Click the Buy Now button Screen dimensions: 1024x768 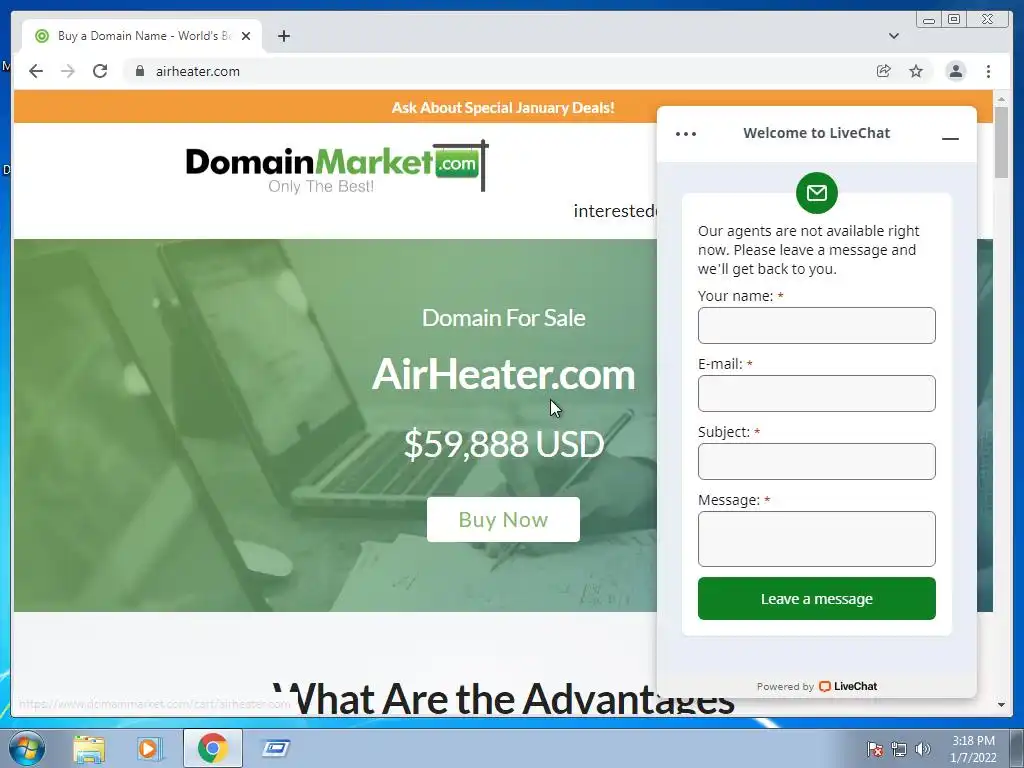(x=503, y=519)
